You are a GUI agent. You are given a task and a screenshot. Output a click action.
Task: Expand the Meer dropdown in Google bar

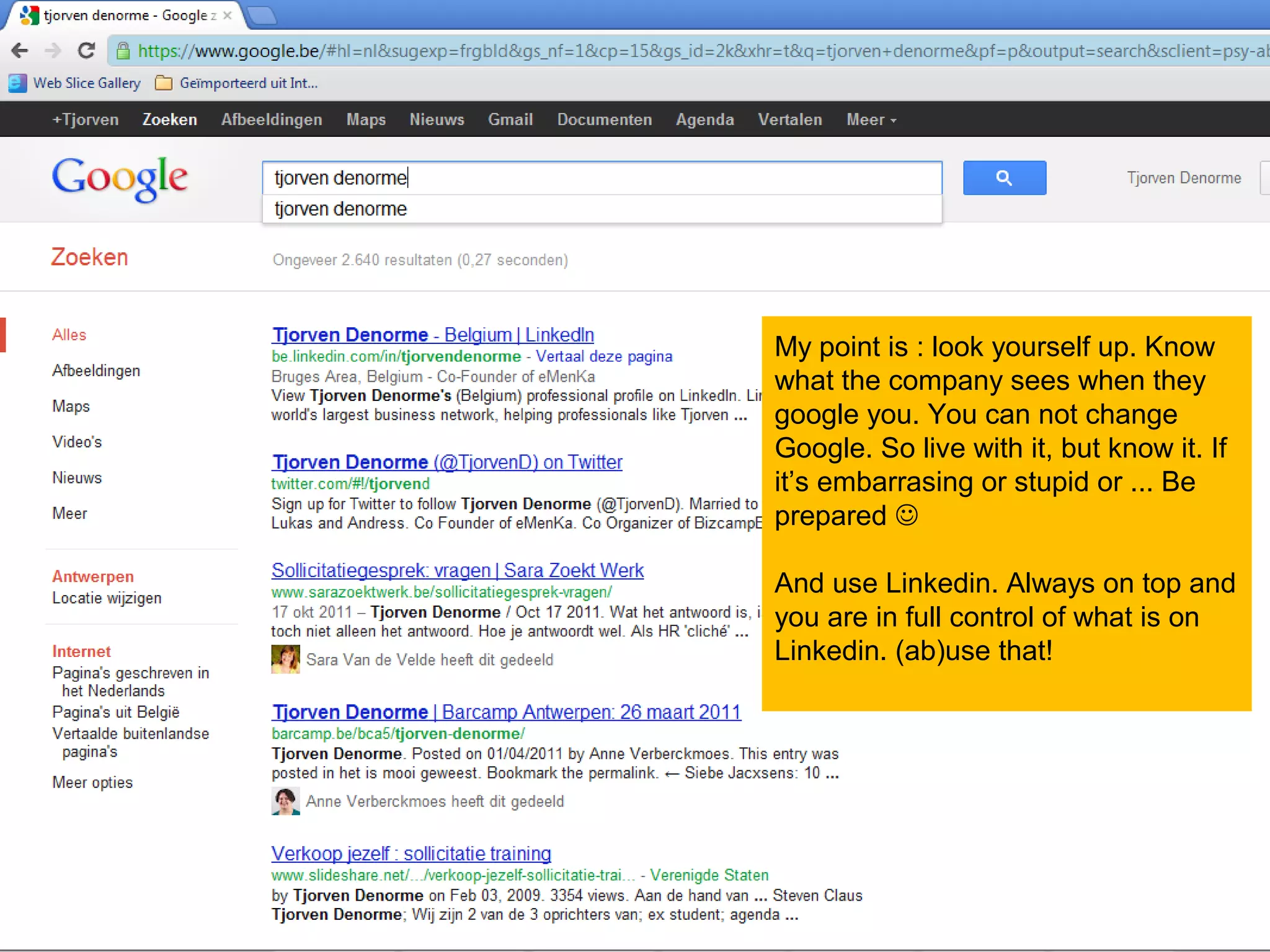click(x=871, y=120)
